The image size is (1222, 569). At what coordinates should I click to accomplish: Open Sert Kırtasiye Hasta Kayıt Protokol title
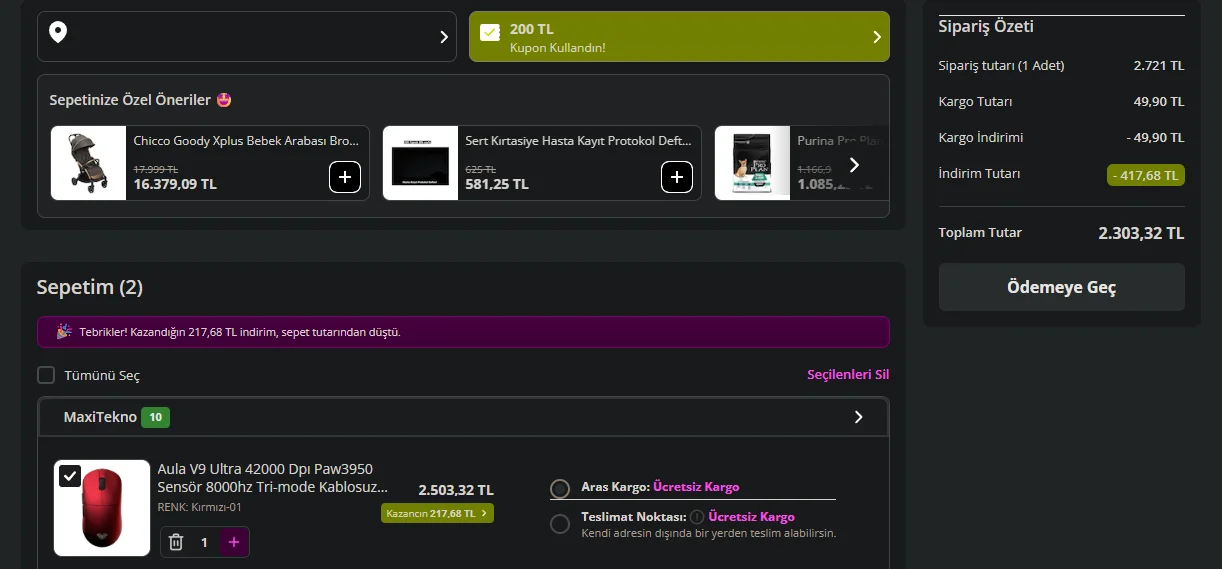pyautogui.click(x=578, y=141)
